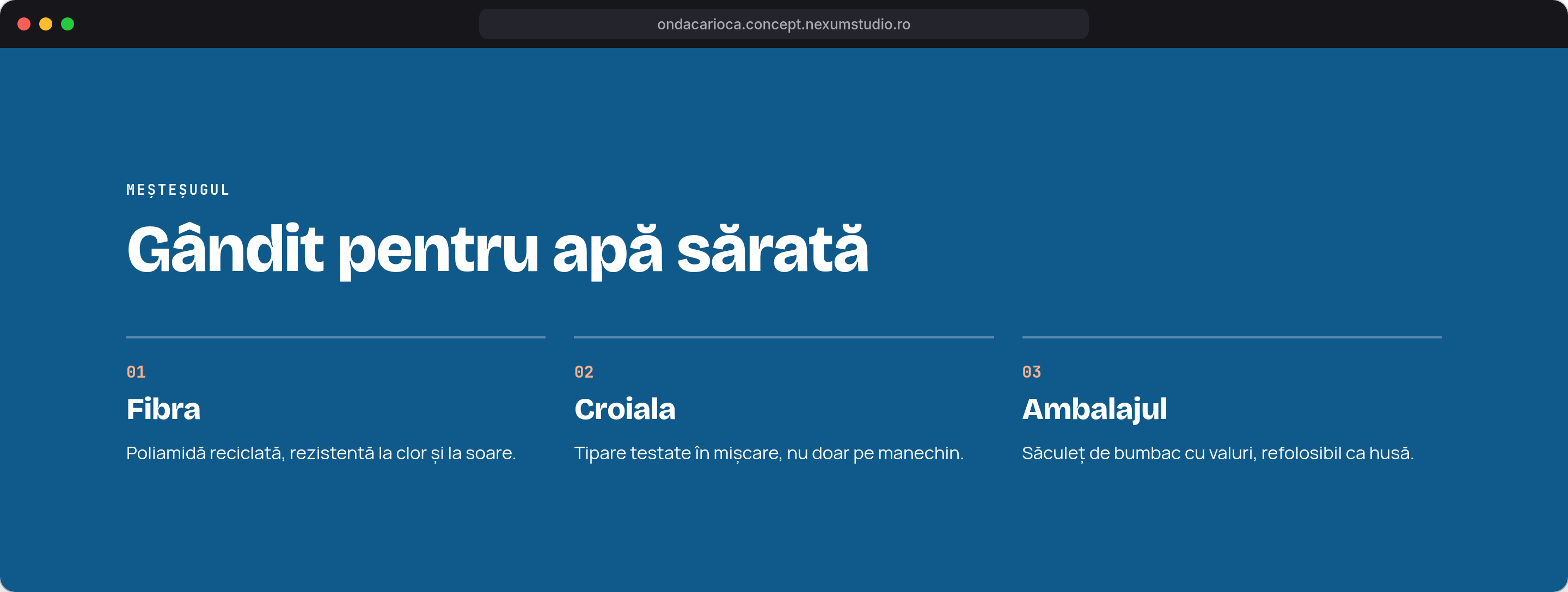The width and height of the screenshot is (1568, 592).
Task: Click the browser address bar URL
Action: (783, 24)
